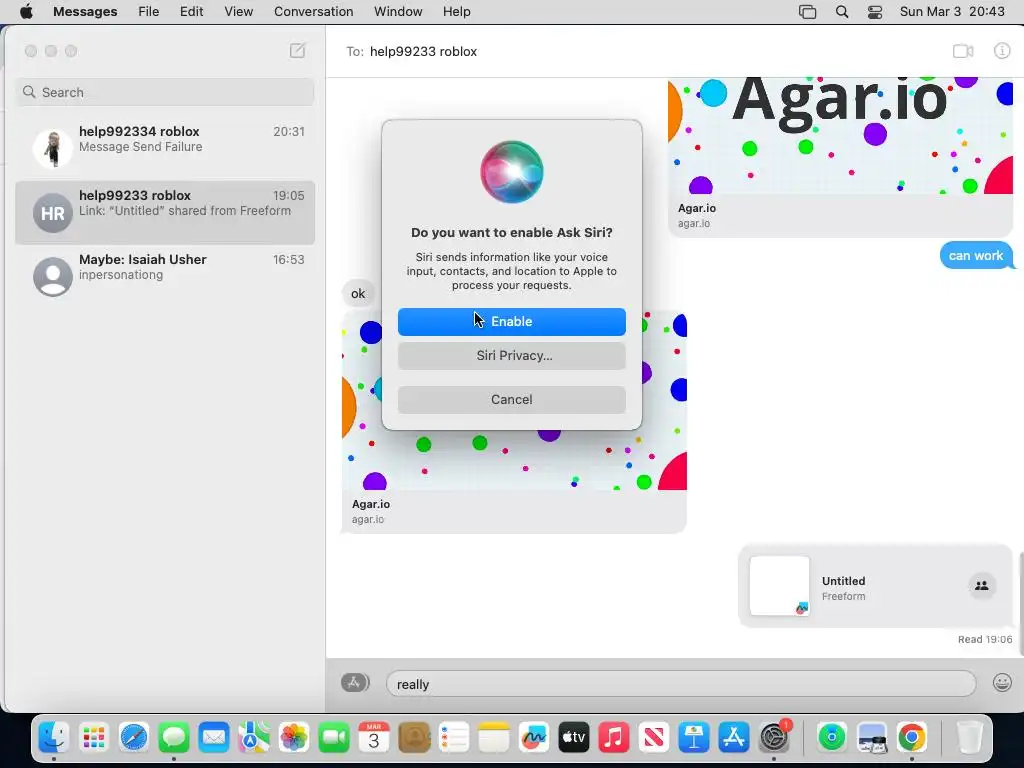
Task: Select the Maybe: Isaiah Usher conversation
Action: click(x=165, y=275)
